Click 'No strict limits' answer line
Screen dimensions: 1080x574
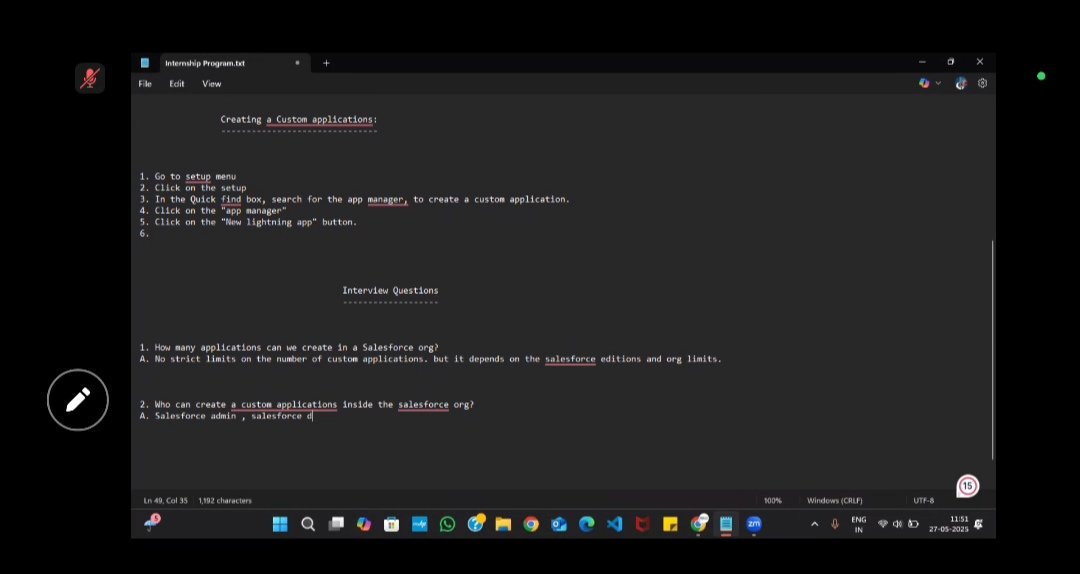pyautogui.click(x=430, y=358)
